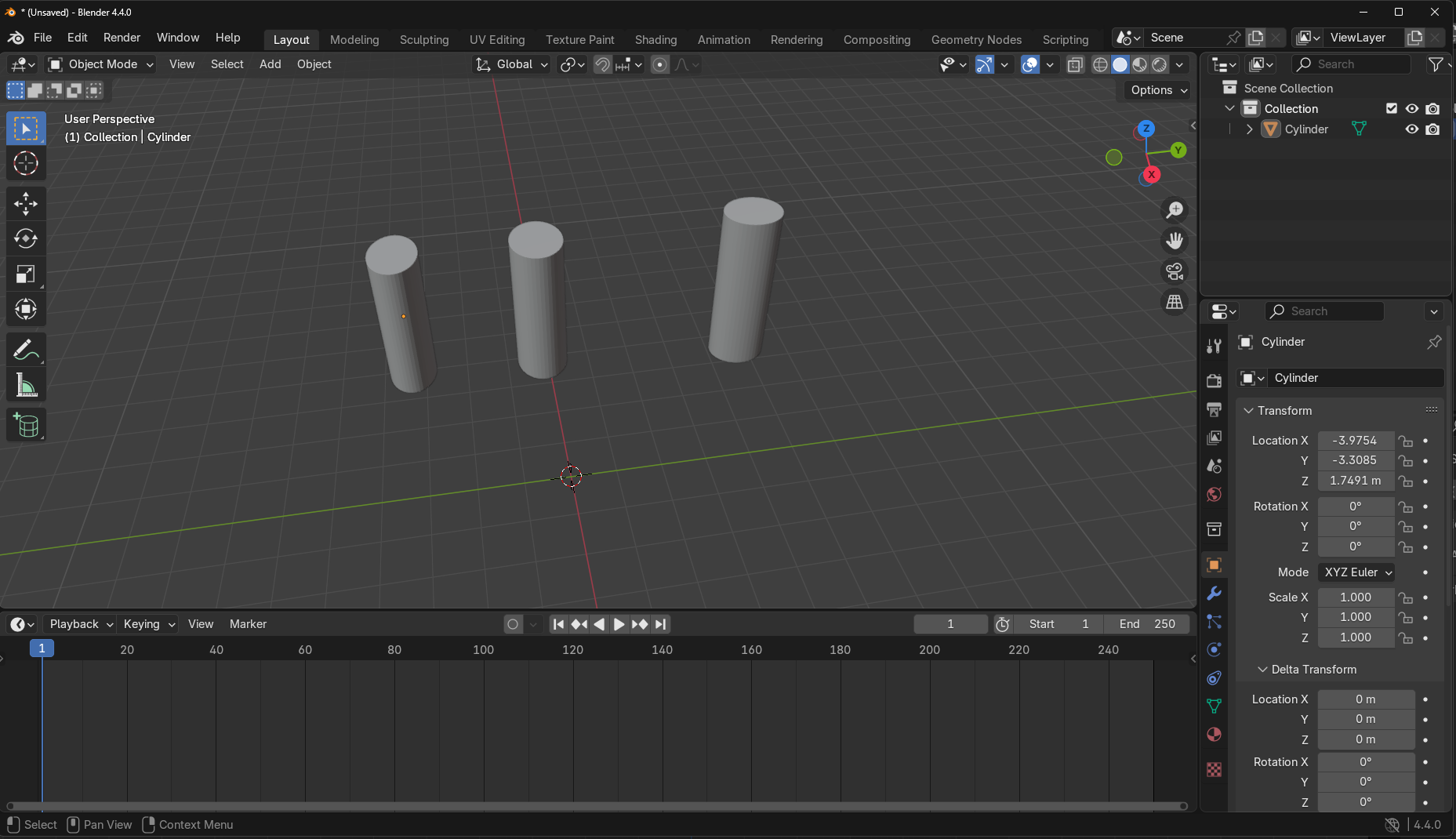Uncheck the Collection exclude checkbox

[x=1392, y=109]
